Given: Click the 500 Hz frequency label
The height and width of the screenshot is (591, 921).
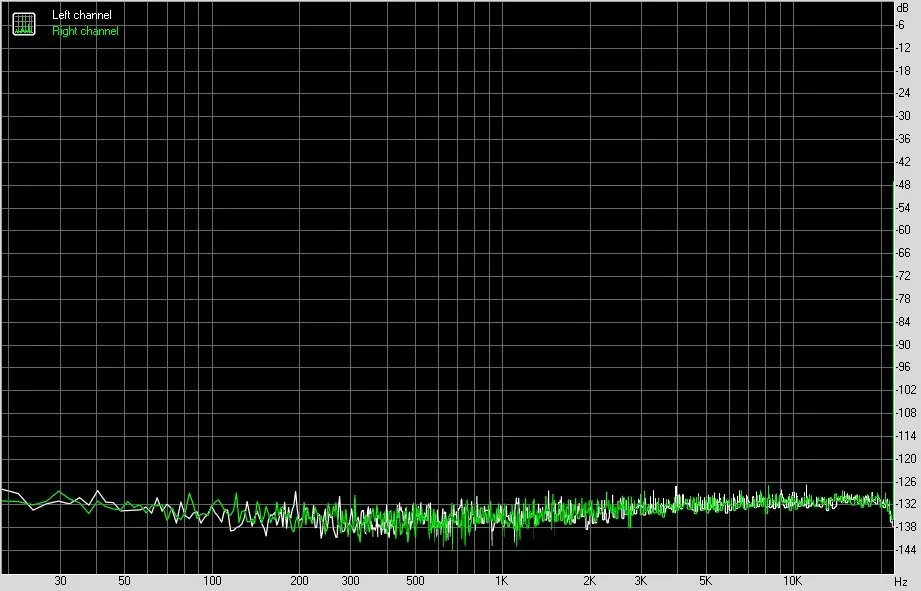Looking at the screenshot, I should pos(415,580).
